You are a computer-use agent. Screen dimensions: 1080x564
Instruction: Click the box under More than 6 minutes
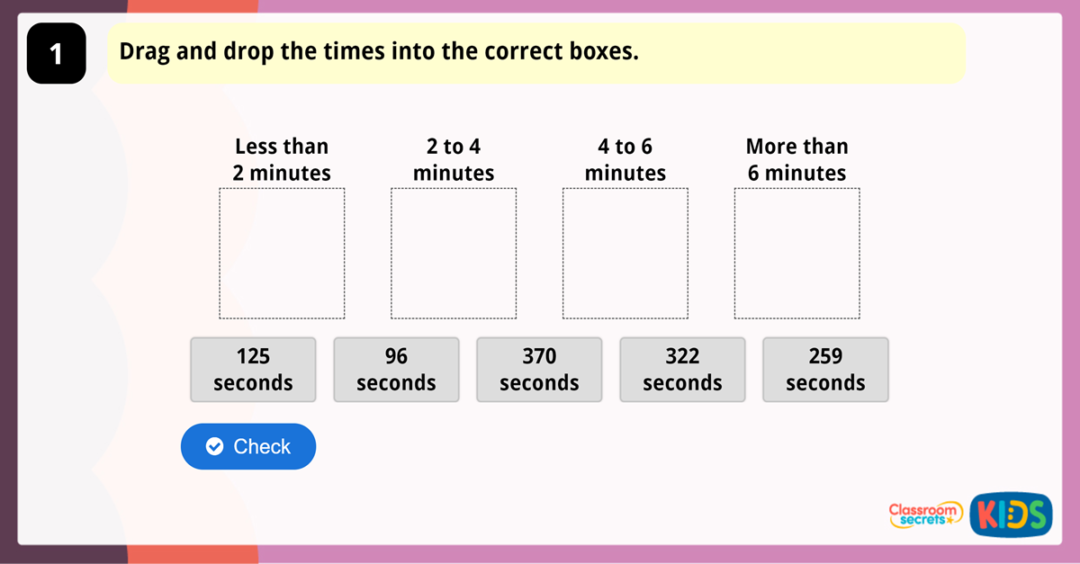tap(797, 253)
